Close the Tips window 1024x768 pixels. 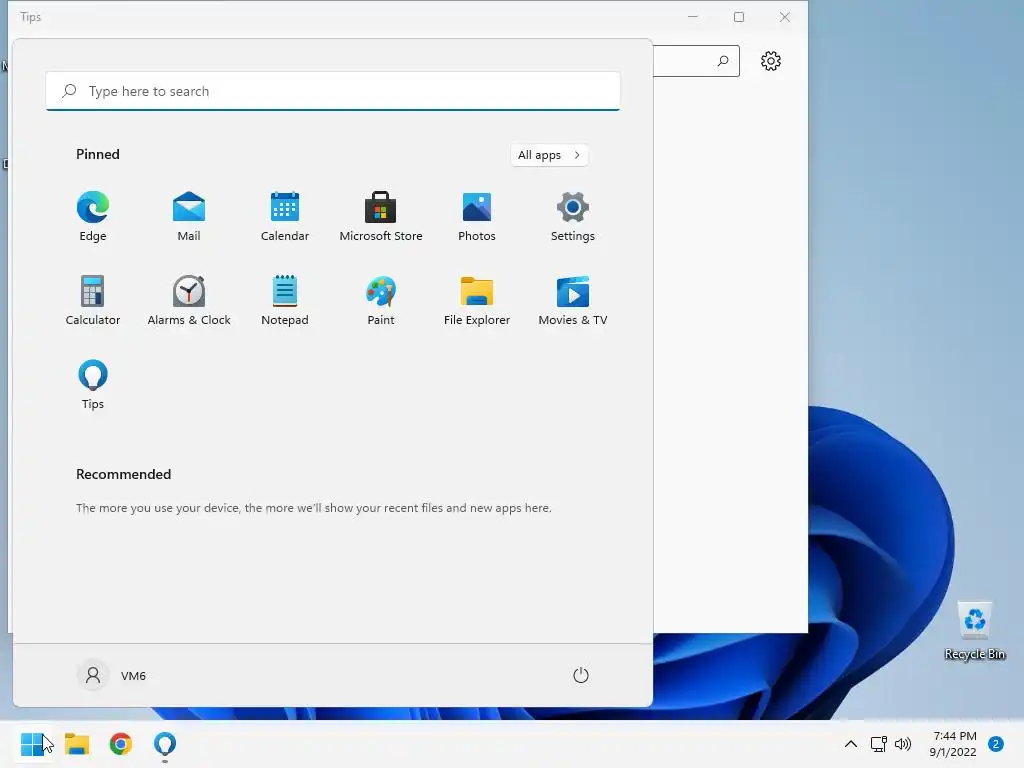tap(785, 17)
